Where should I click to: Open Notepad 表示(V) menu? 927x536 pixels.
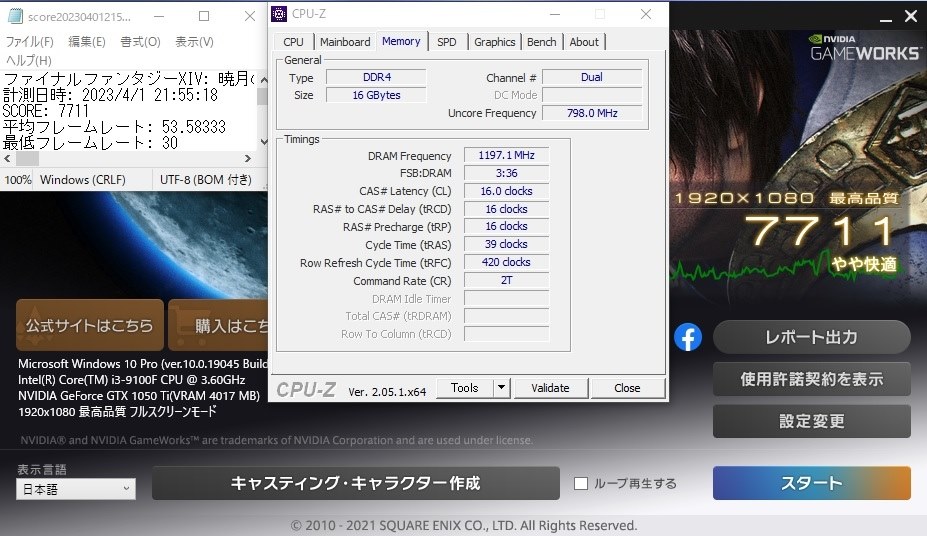(194, 41)
